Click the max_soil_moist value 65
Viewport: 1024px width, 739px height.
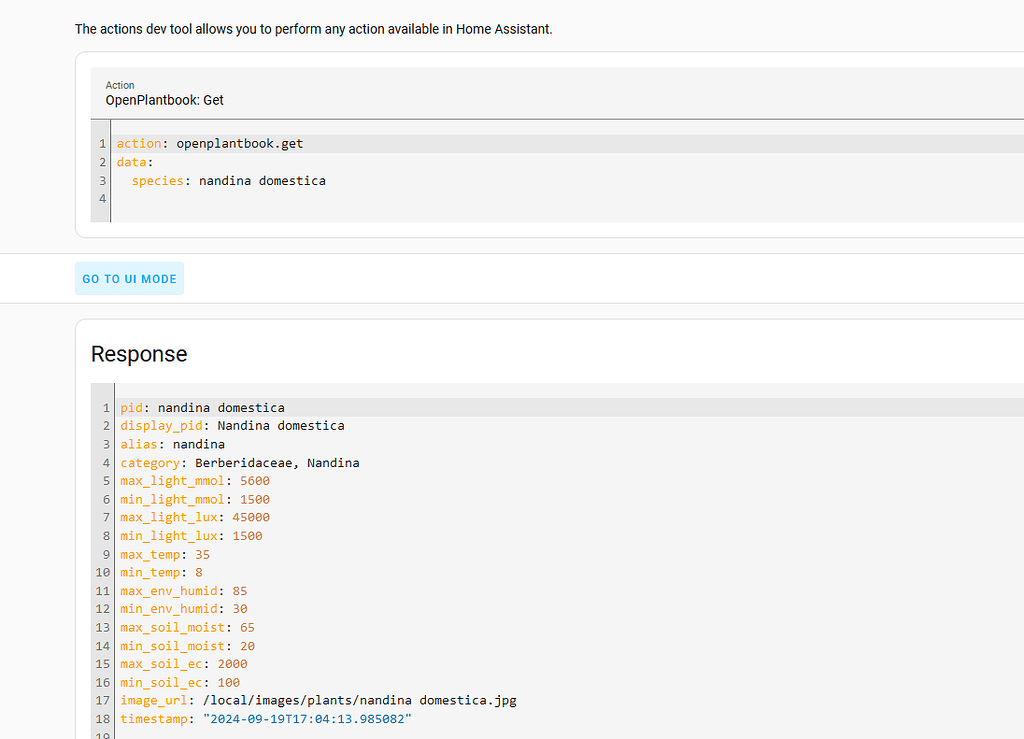pos(247,628)
